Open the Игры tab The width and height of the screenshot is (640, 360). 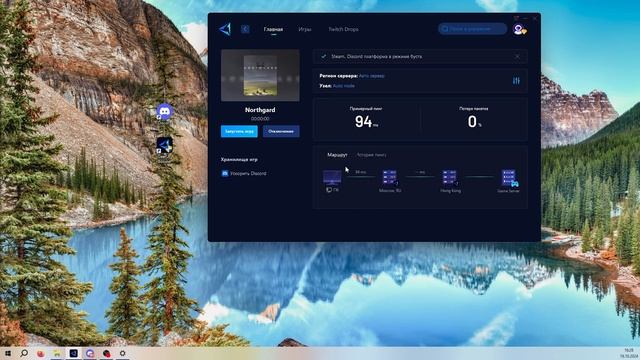(x=304, y=29)
